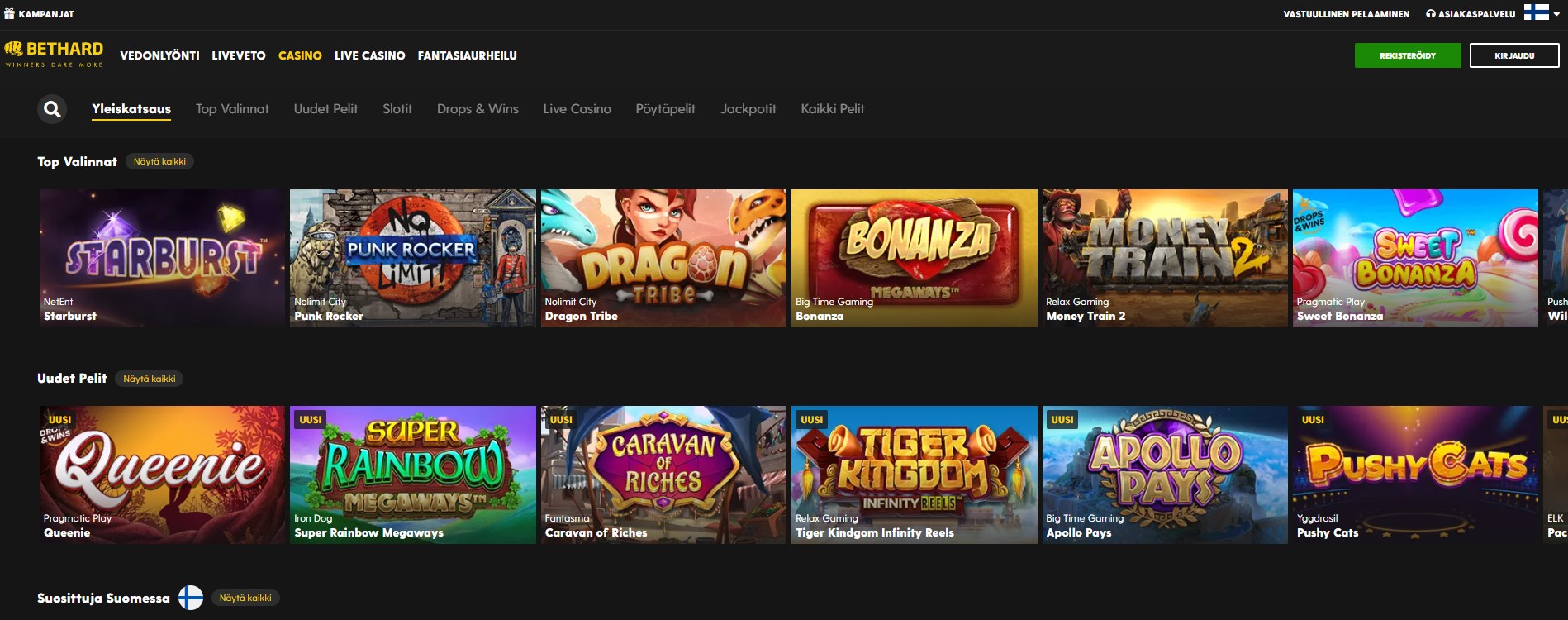
Task: Open the Money Train 2 thumbnail
Action: coord(1165,258)
